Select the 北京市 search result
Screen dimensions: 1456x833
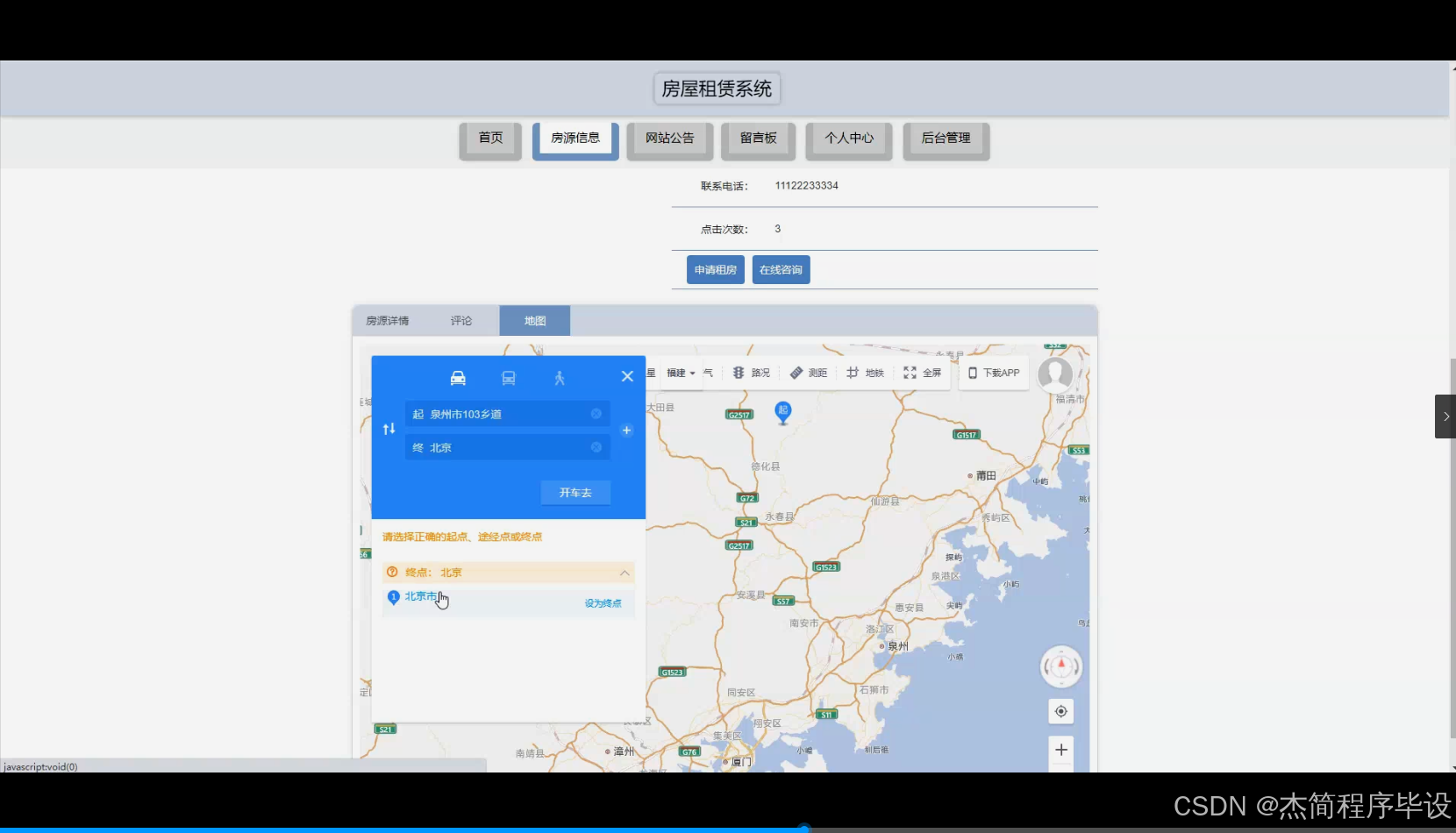[x=421, y=596]
